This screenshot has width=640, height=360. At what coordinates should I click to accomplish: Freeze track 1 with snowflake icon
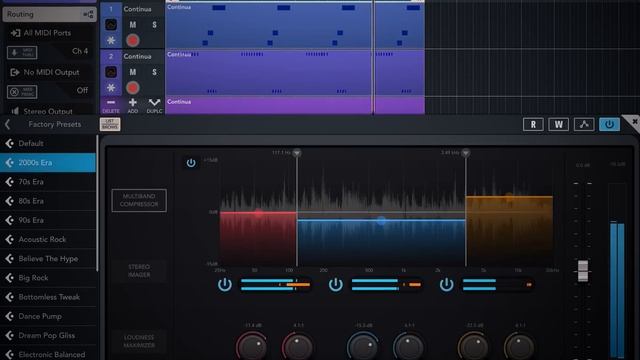[111, 40]
